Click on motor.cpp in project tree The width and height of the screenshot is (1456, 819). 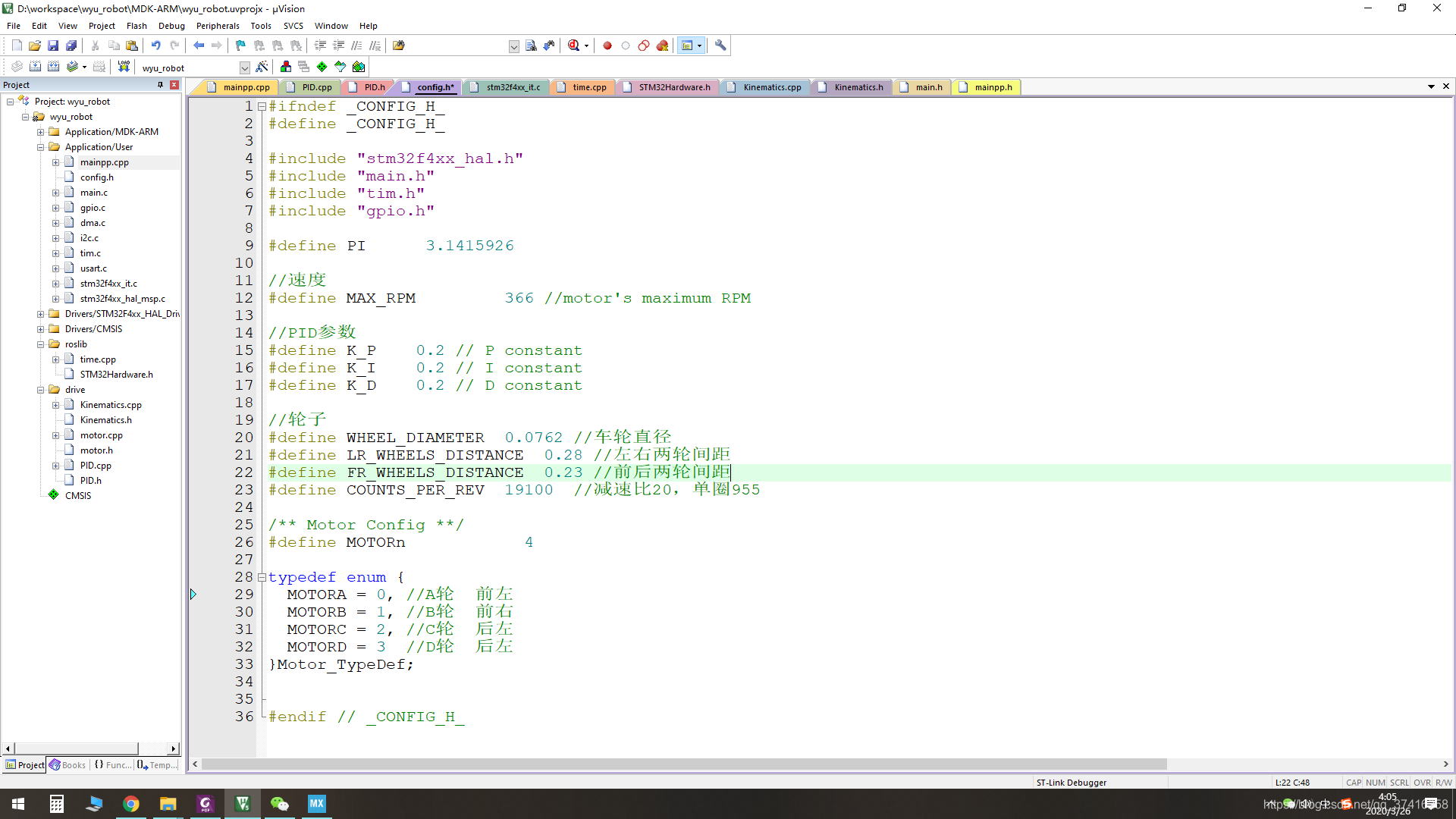pyautogui.click(x=99, y=434)
